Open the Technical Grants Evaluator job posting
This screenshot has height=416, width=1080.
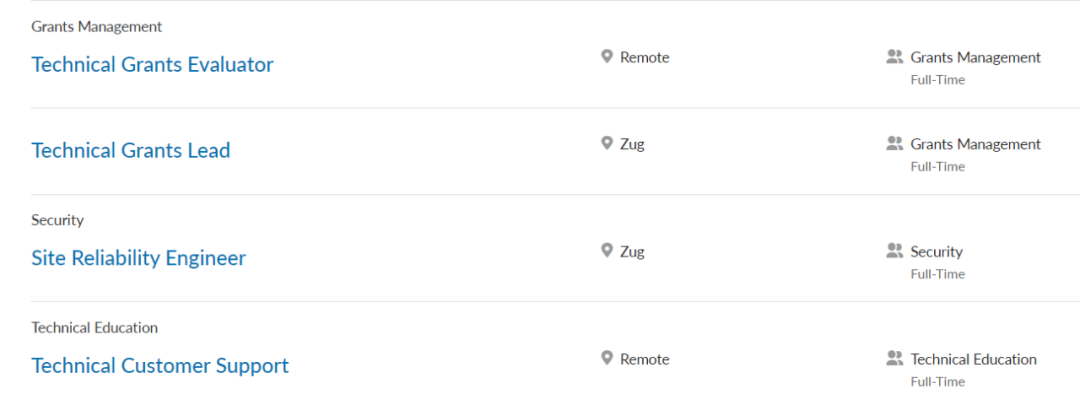152,65
